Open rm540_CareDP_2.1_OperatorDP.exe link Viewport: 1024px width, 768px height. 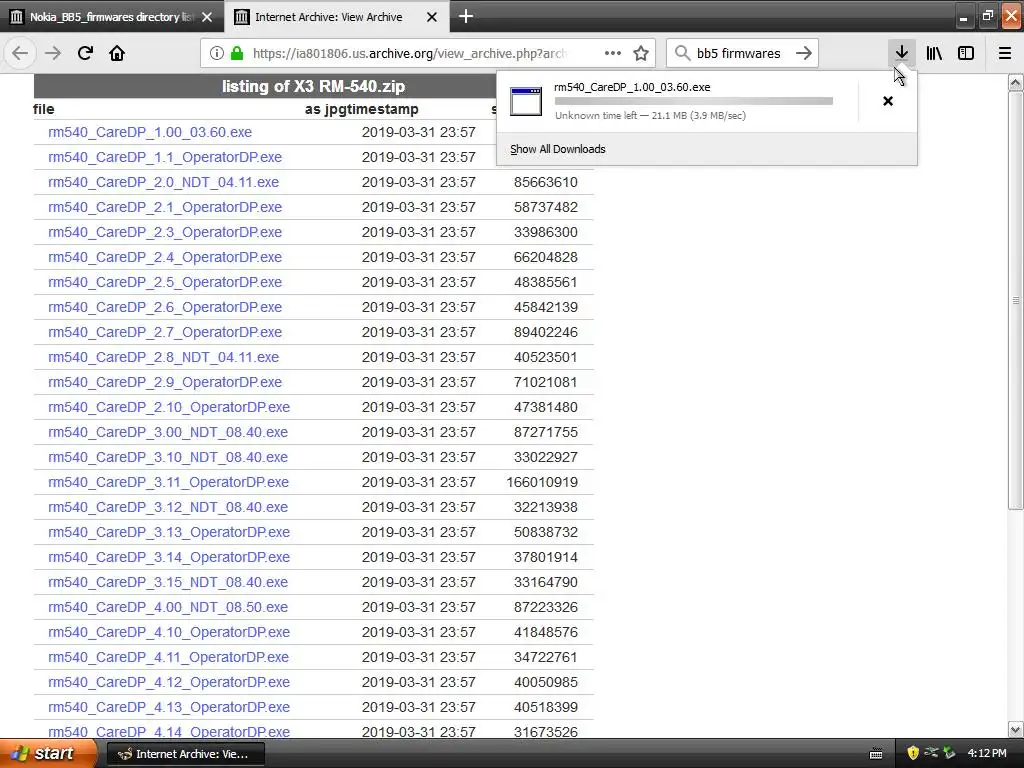pyautogui.click(x=165, y=207)
